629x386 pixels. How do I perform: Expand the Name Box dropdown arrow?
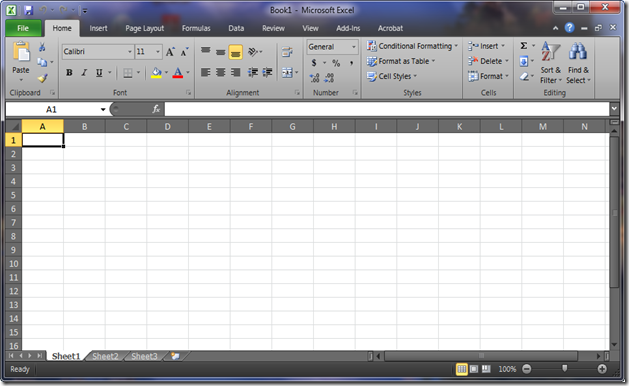pyautogui.click(x=103, y=110)
